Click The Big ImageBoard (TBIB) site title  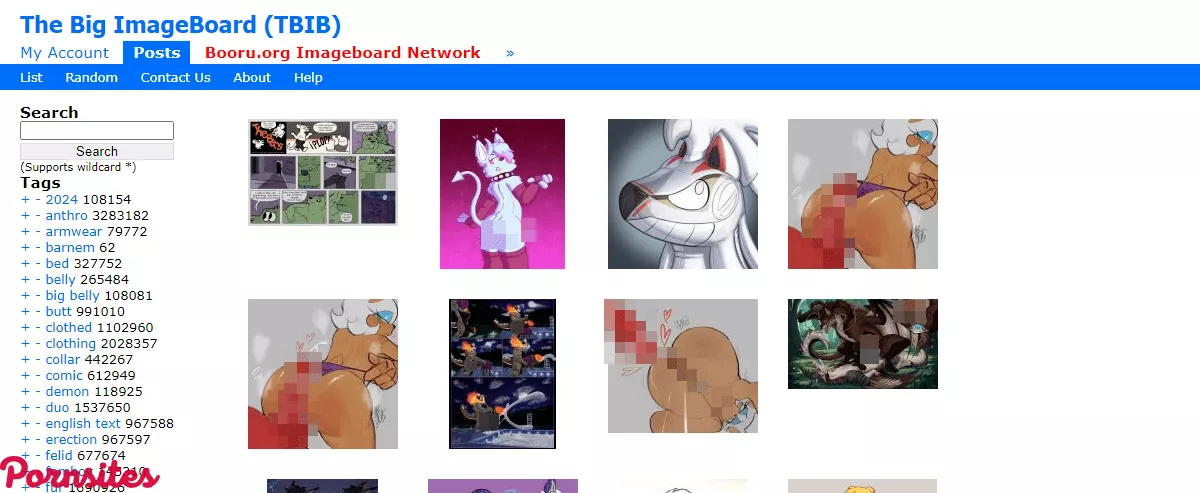(180, 24)
